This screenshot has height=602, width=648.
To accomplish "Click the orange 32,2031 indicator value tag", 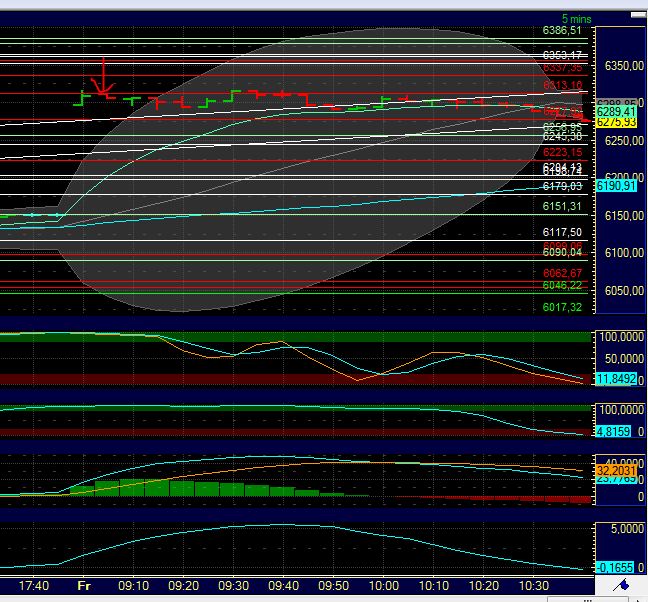I will coord(616,470).
